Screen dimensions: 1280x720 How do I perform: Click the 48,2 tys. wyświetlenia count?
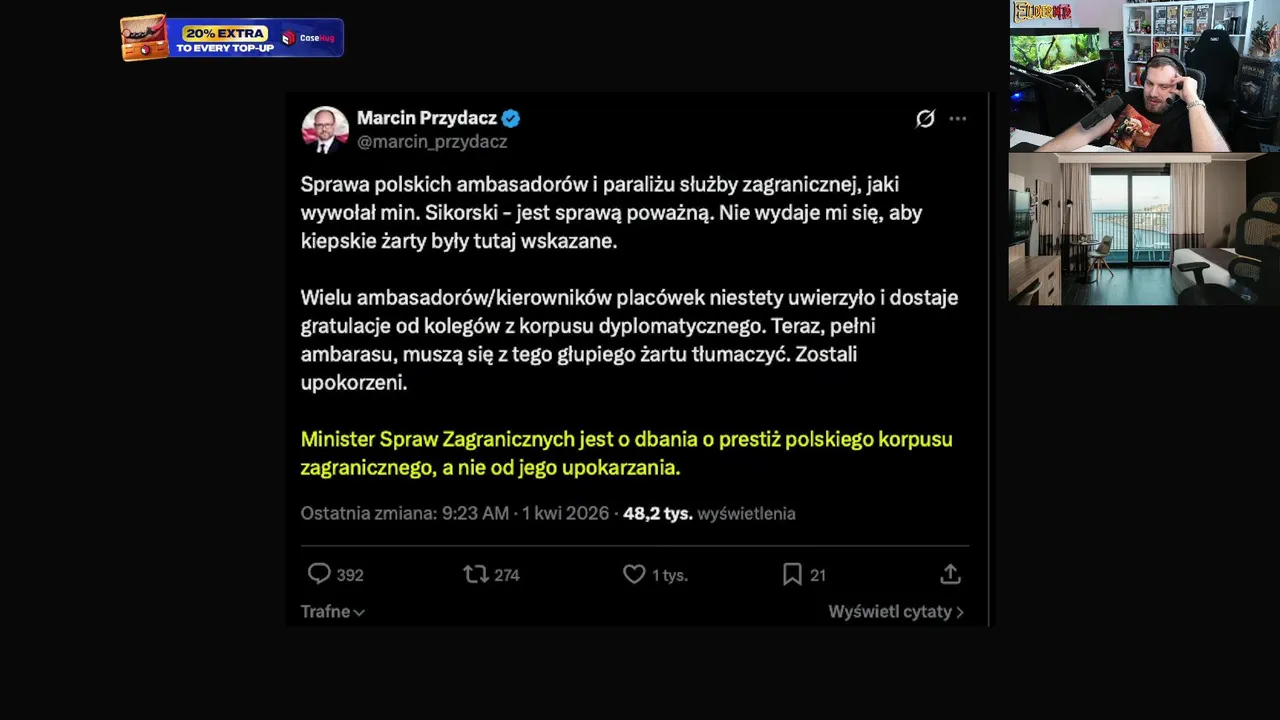[709, 513]
